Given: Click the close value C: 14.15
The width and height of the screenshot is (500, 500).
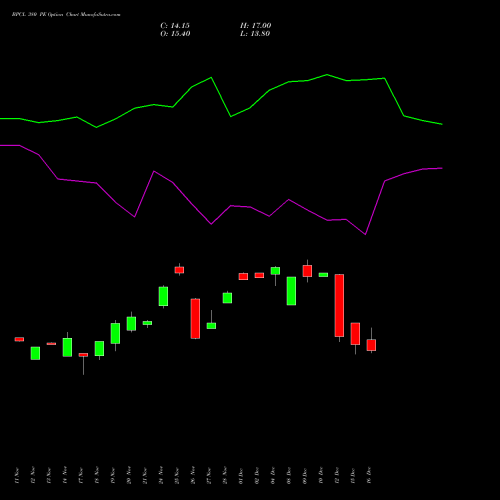Looking at the screenshot, I should click(175, 26).
